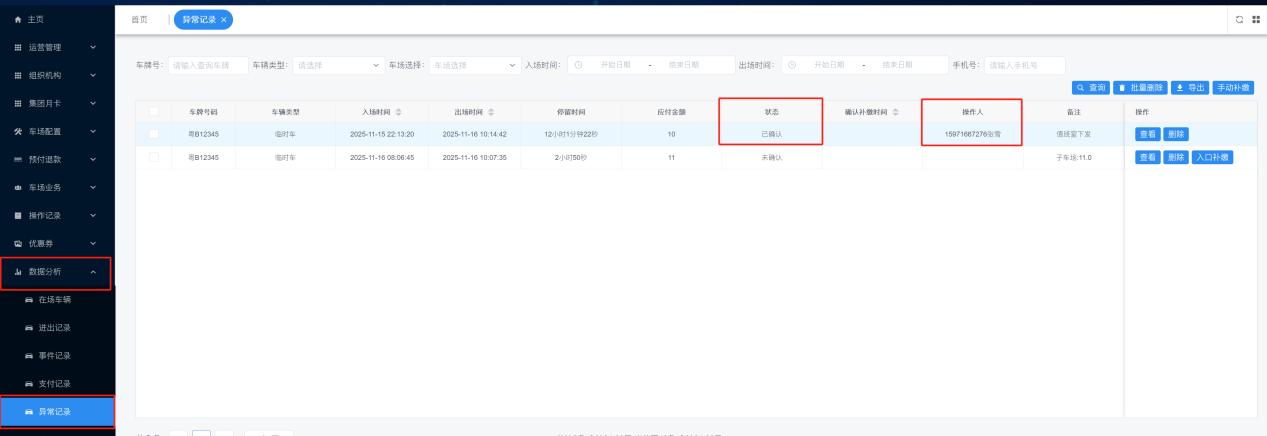
Task: Click the clock icon in 出场时间 filter
Action: [792, 65]
